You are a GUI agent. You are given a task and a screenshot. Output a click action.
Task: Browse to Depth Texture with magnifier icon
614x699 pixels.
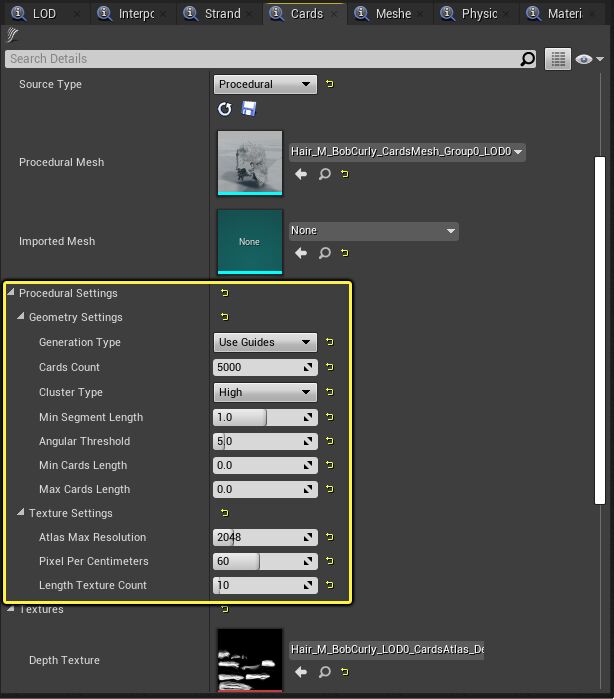(x=325, y=672)
